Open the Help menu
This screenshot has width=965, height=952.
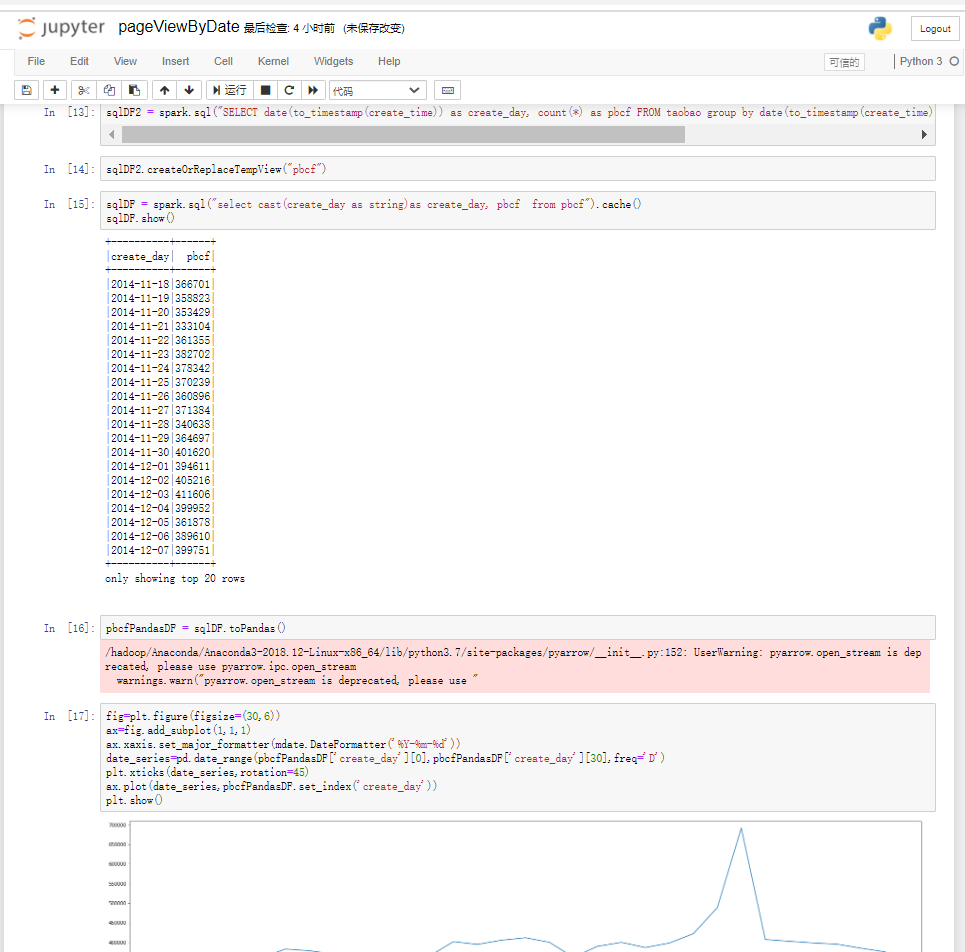389,62
